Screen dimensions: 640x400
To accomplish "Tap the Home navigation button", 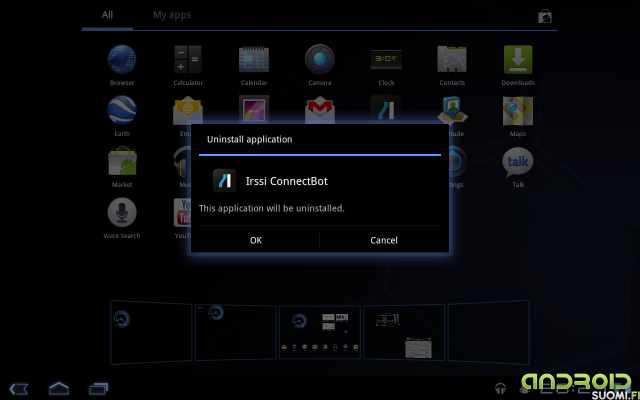I will coord(59,388).
